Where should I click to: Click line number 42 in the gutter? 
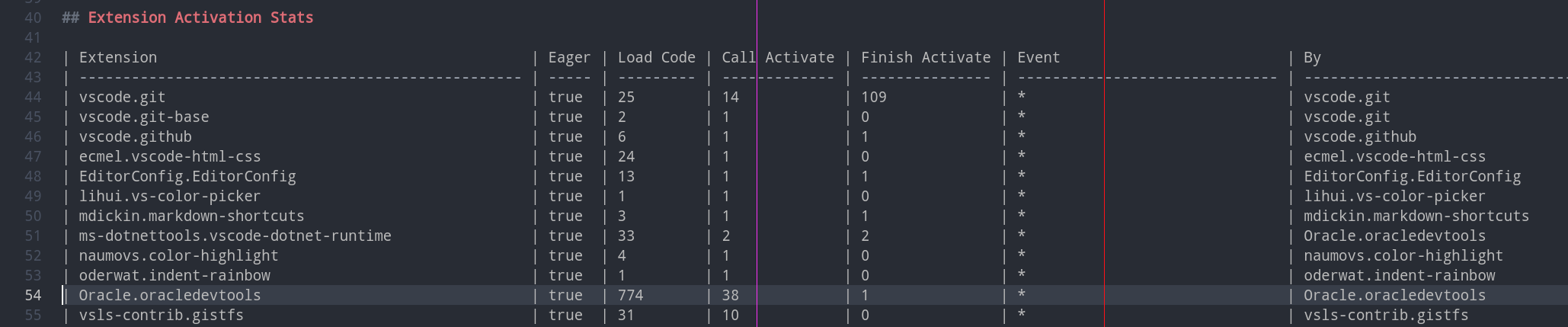coord(33,57)
